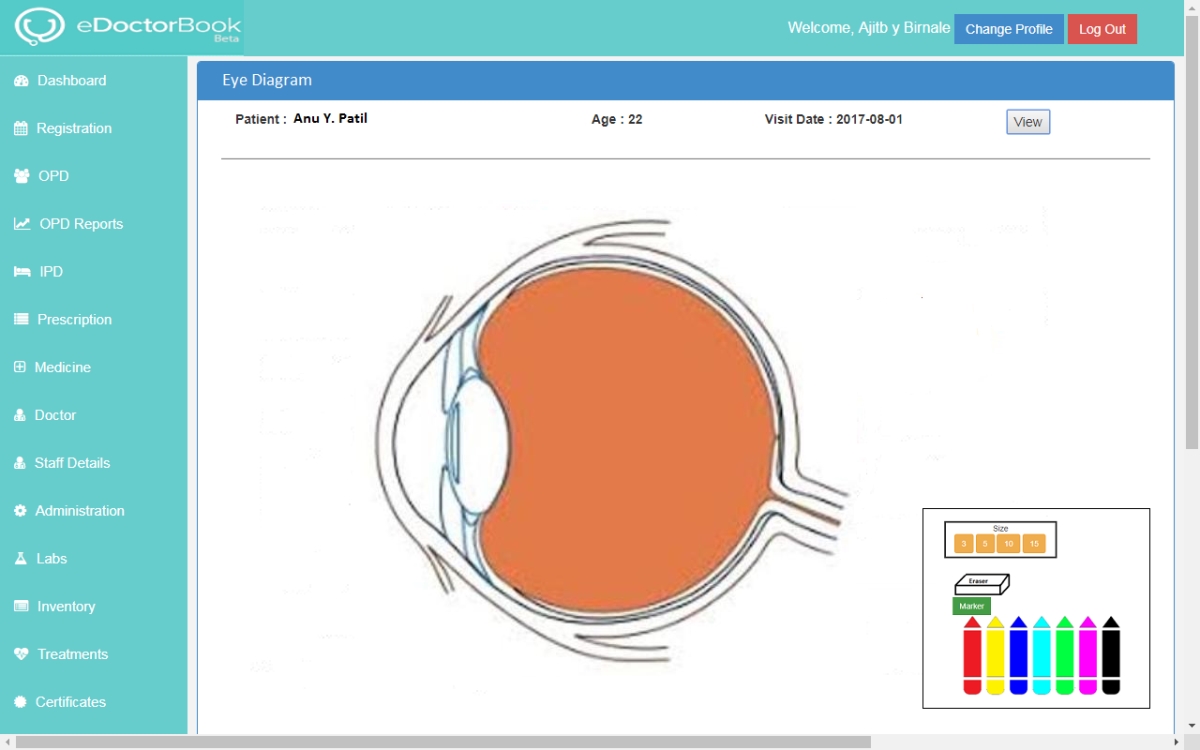Viewport: 1200px width, 750px height.
Task: Choose the blue marker crayon
Action: click(x=1018, y=656)
